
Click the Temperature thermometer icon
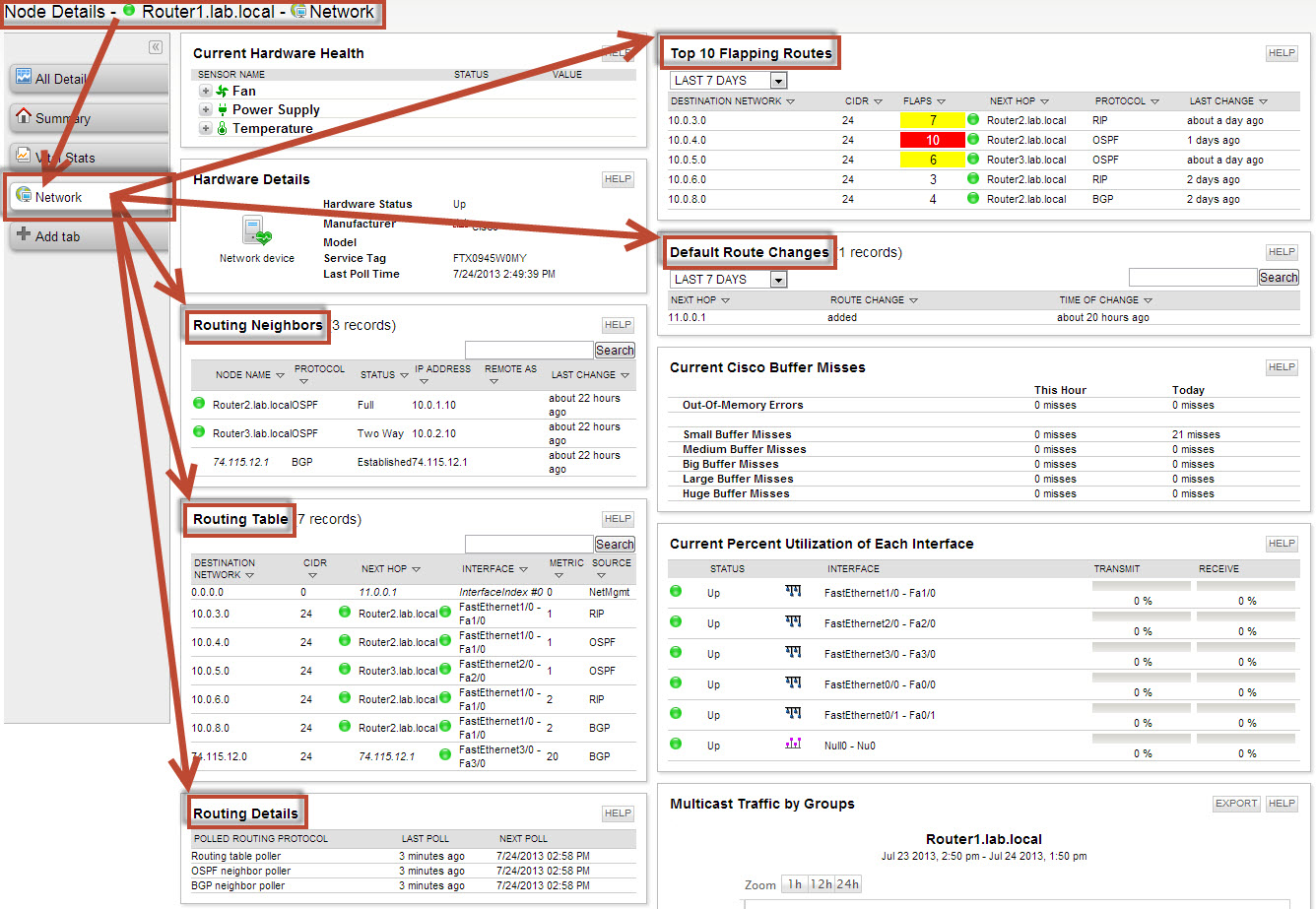(222, 128)
